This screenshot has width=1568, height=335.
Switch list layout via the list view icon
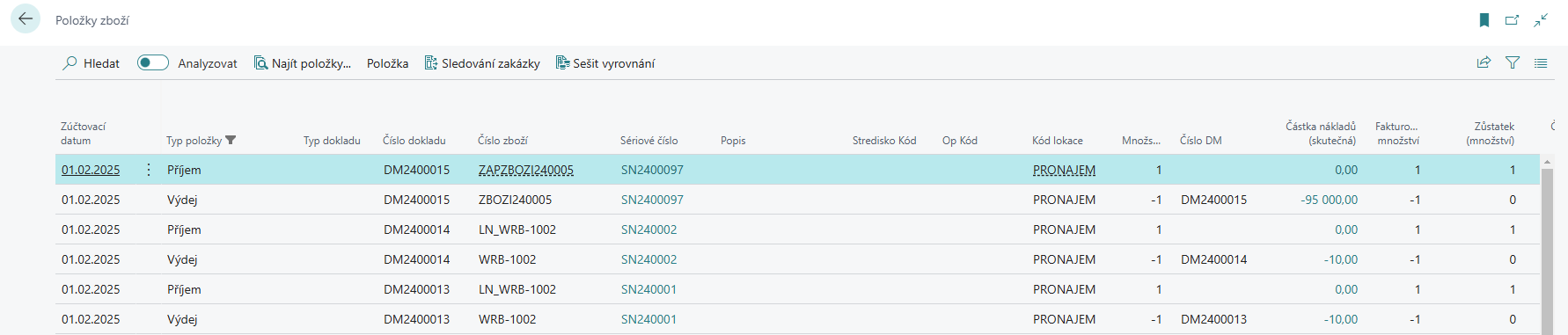pyautogui.click(x=1541, y=62)
